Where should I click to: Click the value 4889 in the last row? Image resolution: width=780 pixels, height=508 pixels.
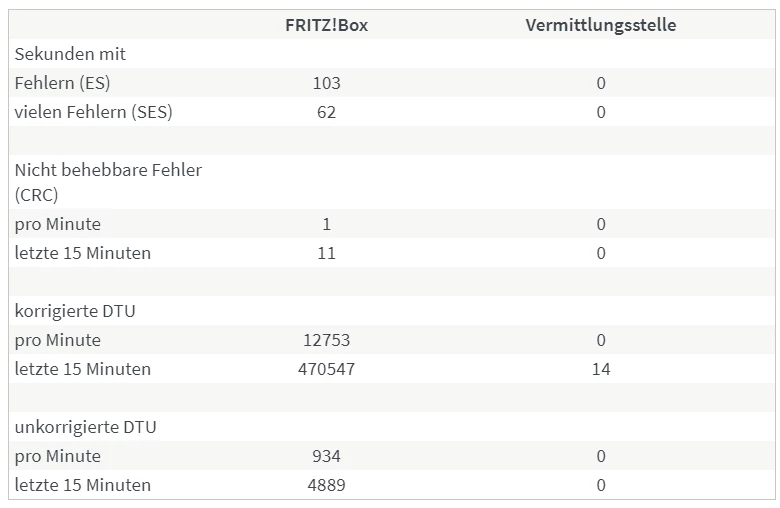[326, 485]
